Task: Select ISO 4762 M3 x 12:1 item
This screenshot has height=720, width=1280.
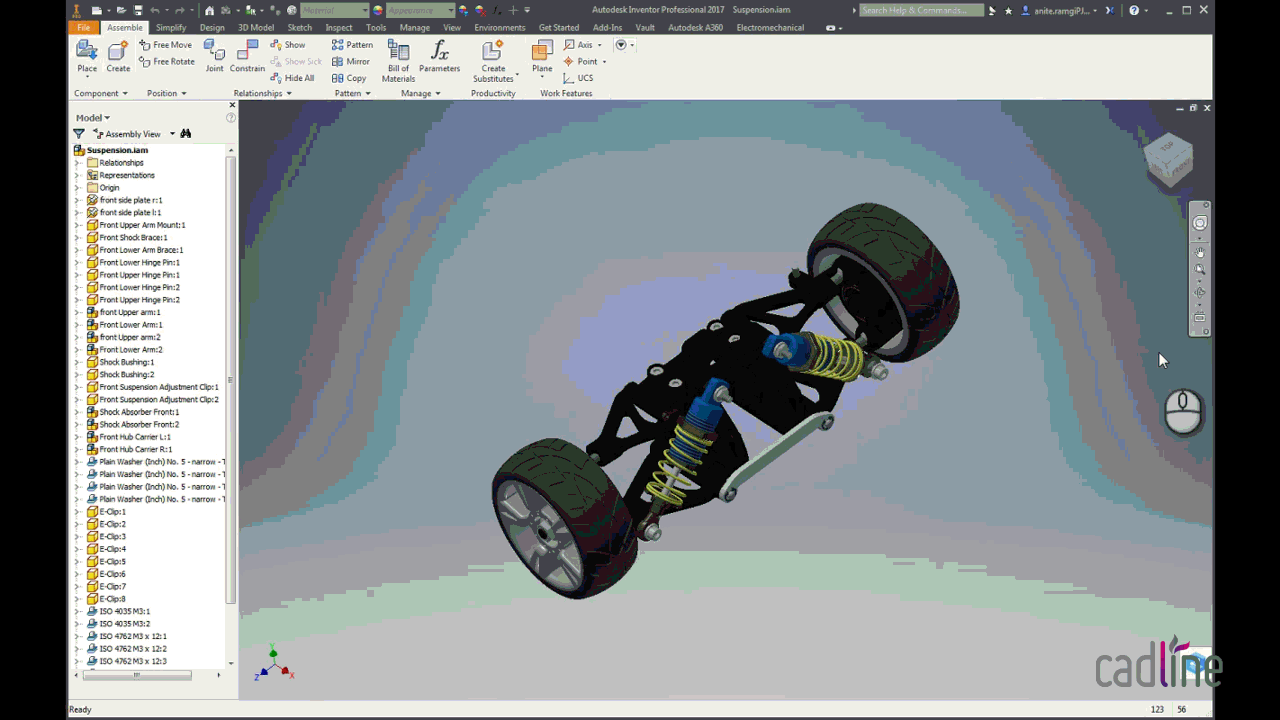Action: tap(133, 636)
